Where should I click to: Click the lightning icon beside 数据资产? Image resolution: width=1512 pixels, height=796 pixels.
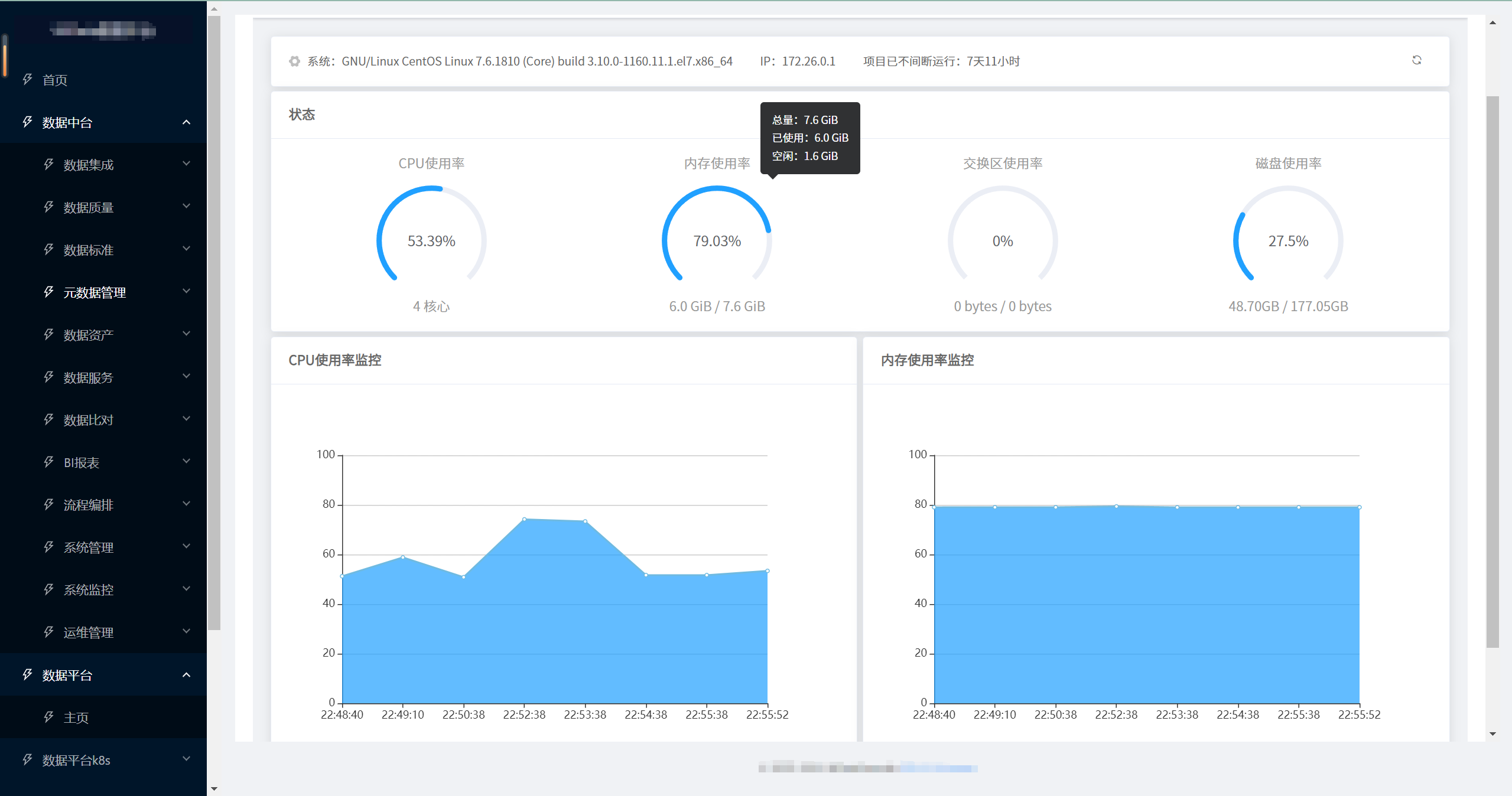pyautogui.click(x=48, y=334)
